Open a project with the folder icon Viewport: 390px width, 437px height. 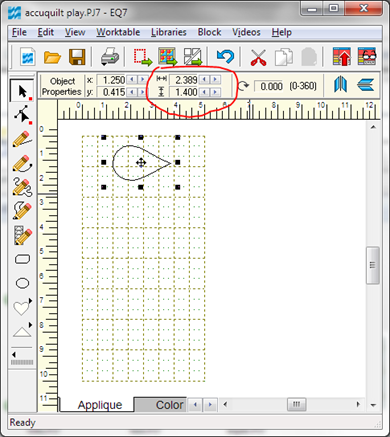click(x=52, y=57)
